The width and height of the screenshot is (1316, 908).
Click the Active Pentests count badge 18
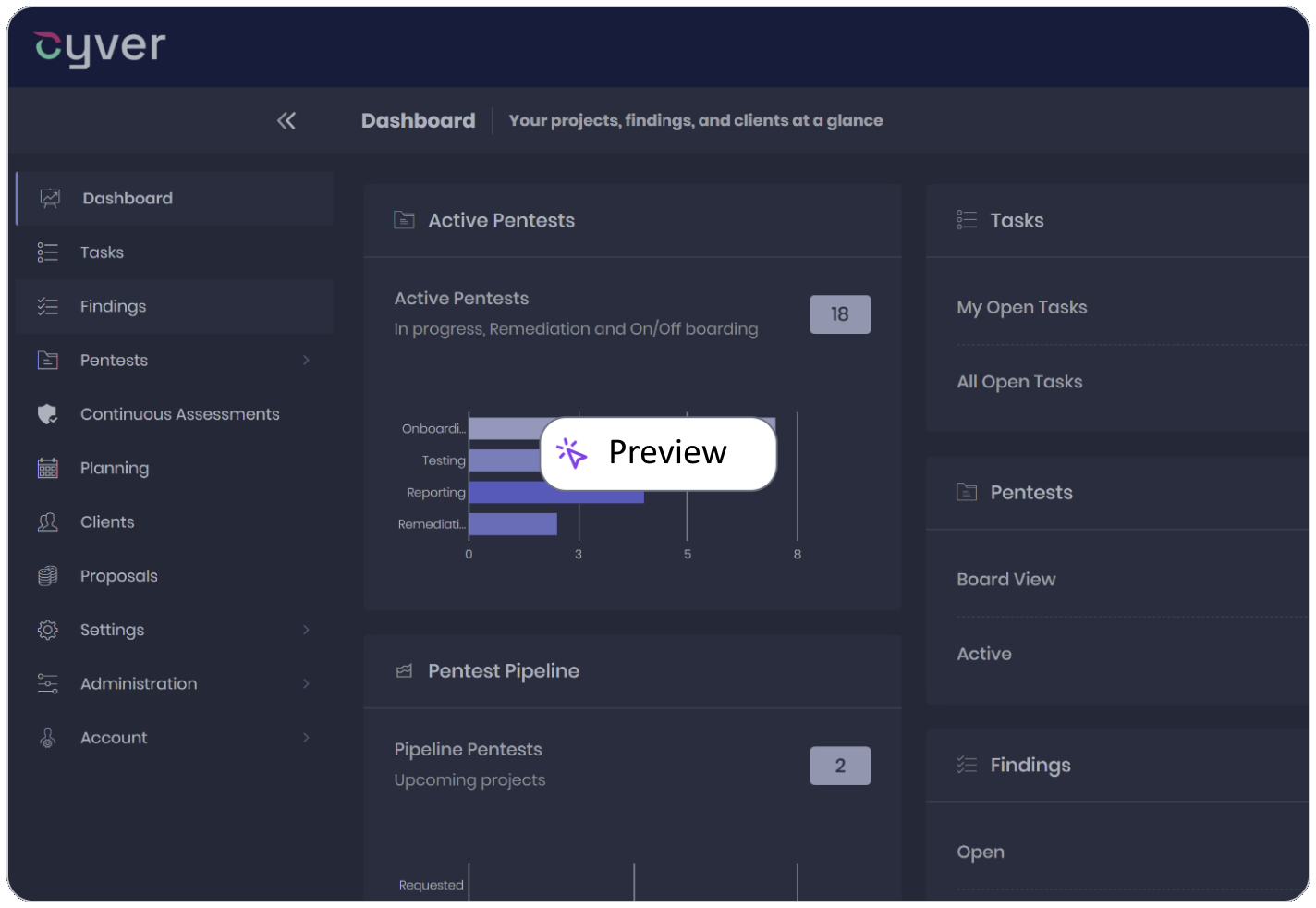pyautogui.click(x=840, y=314)
